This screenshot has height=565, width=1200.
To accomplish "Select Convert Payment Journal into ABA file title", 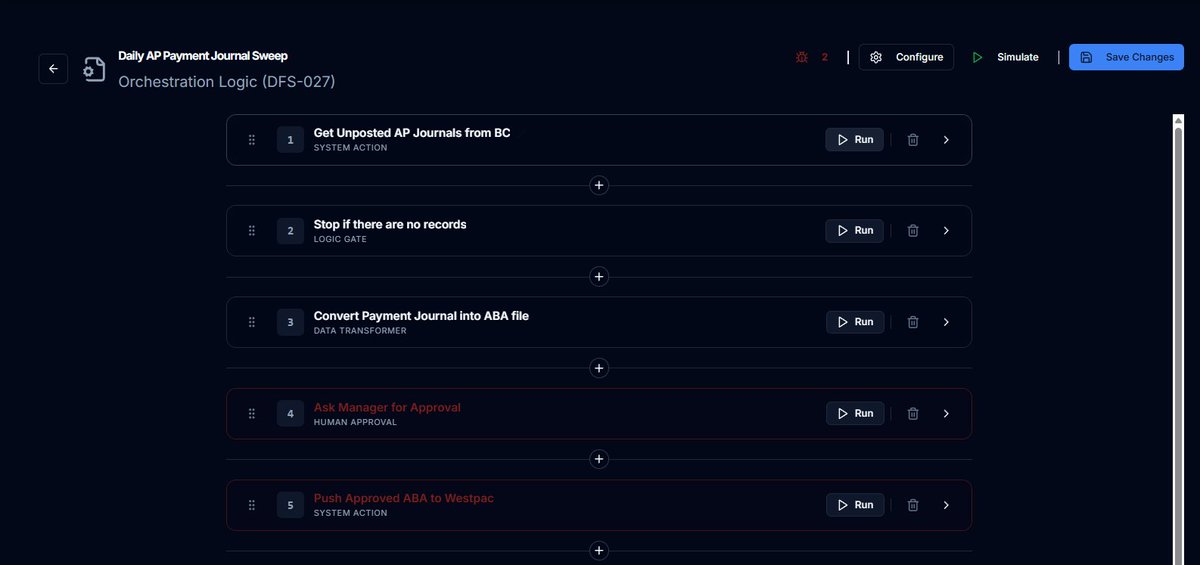I will point(421,316).
